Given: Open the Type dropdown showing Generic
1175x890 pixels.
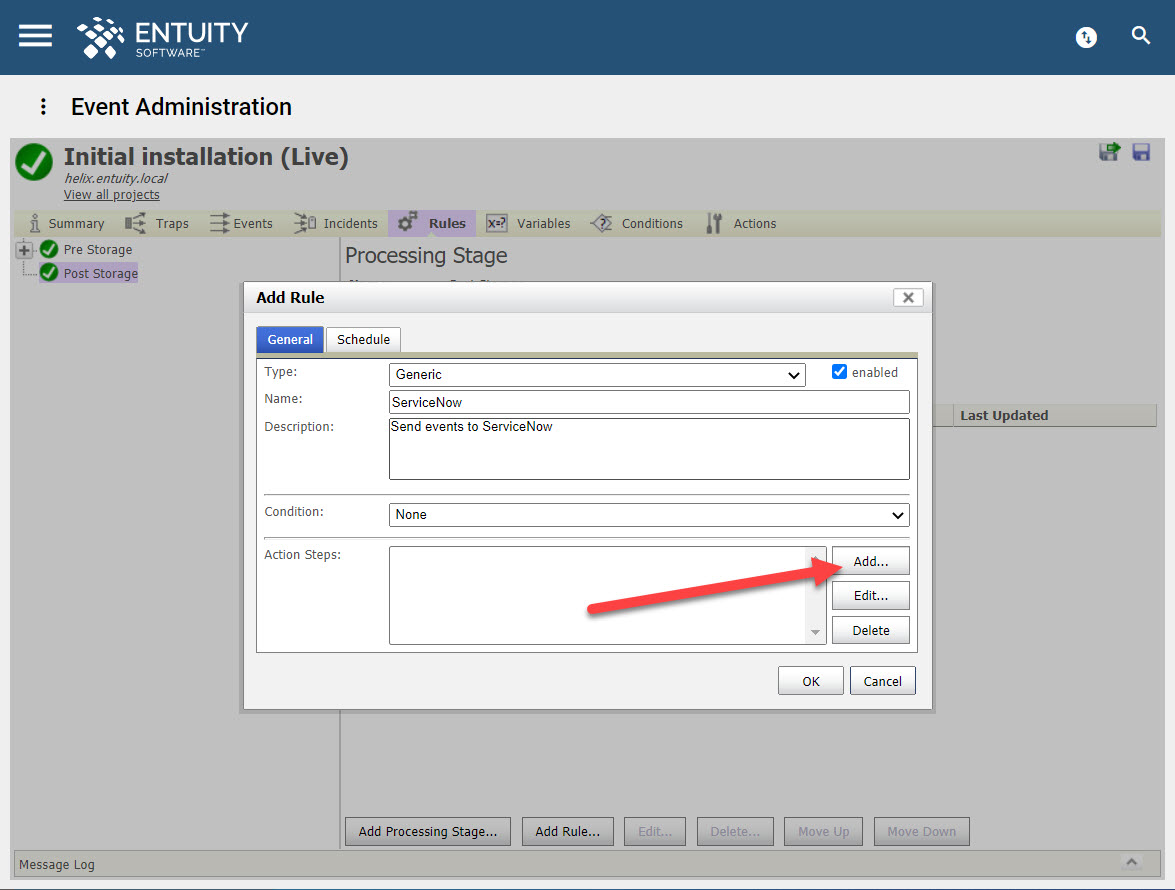Looking at the screenshot, I should coord(597,375).
